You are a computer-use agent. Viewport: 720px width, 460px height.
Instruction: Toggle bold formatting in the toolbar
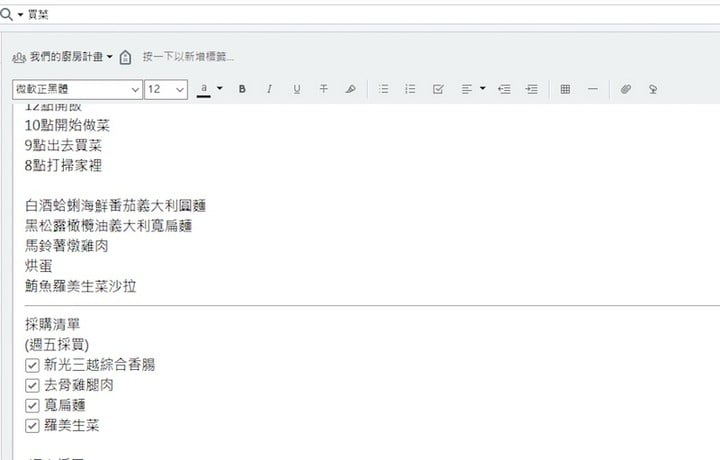coord(242,89)
